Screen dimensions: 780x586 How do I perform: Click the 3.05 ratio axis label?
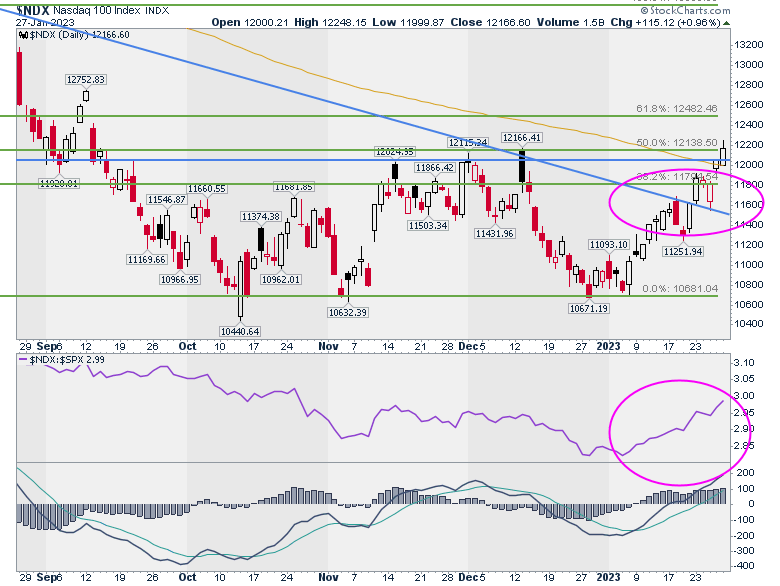coord(744,379)
